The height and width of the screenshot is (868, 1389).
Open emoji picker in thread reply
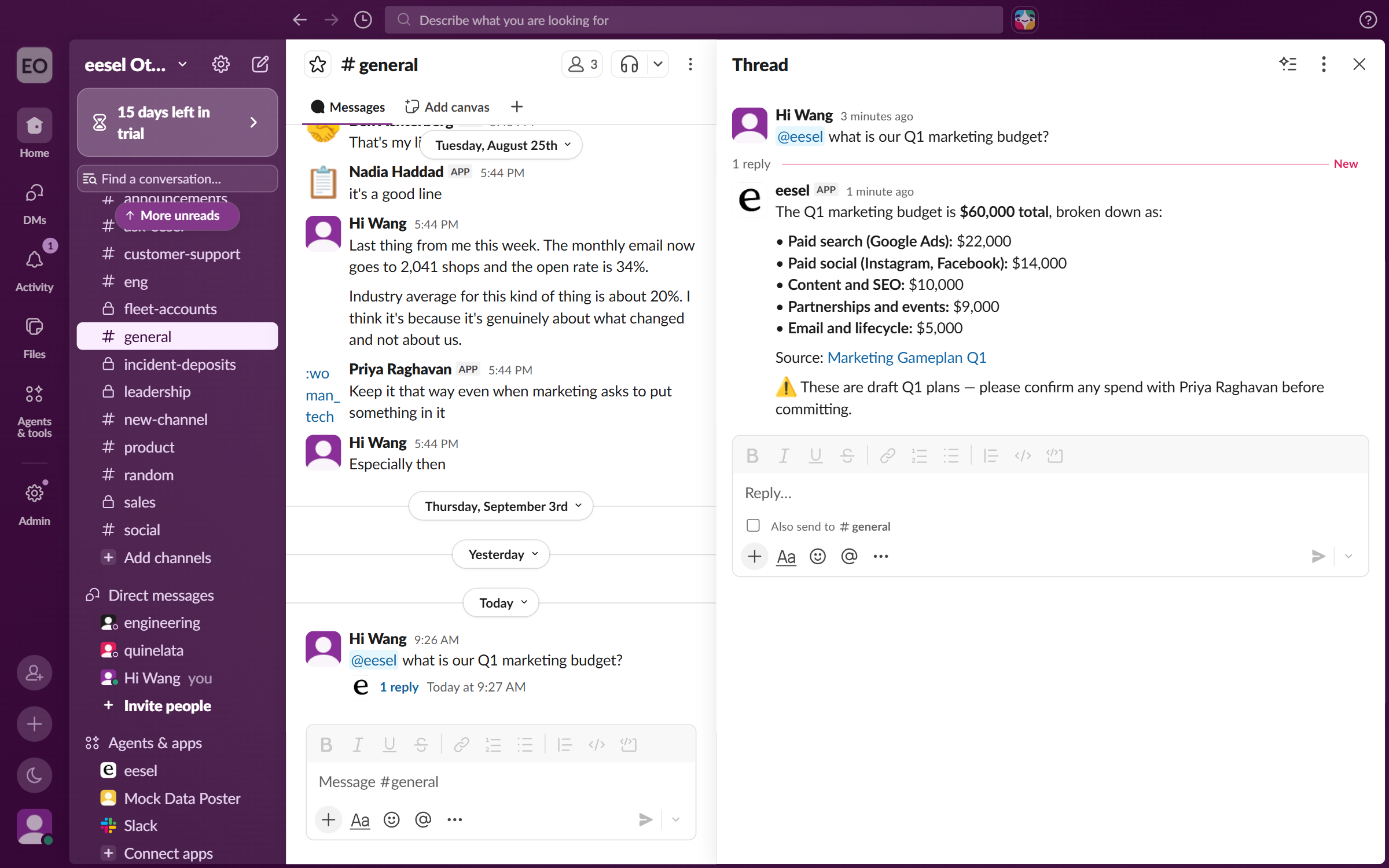coord(817,557)
